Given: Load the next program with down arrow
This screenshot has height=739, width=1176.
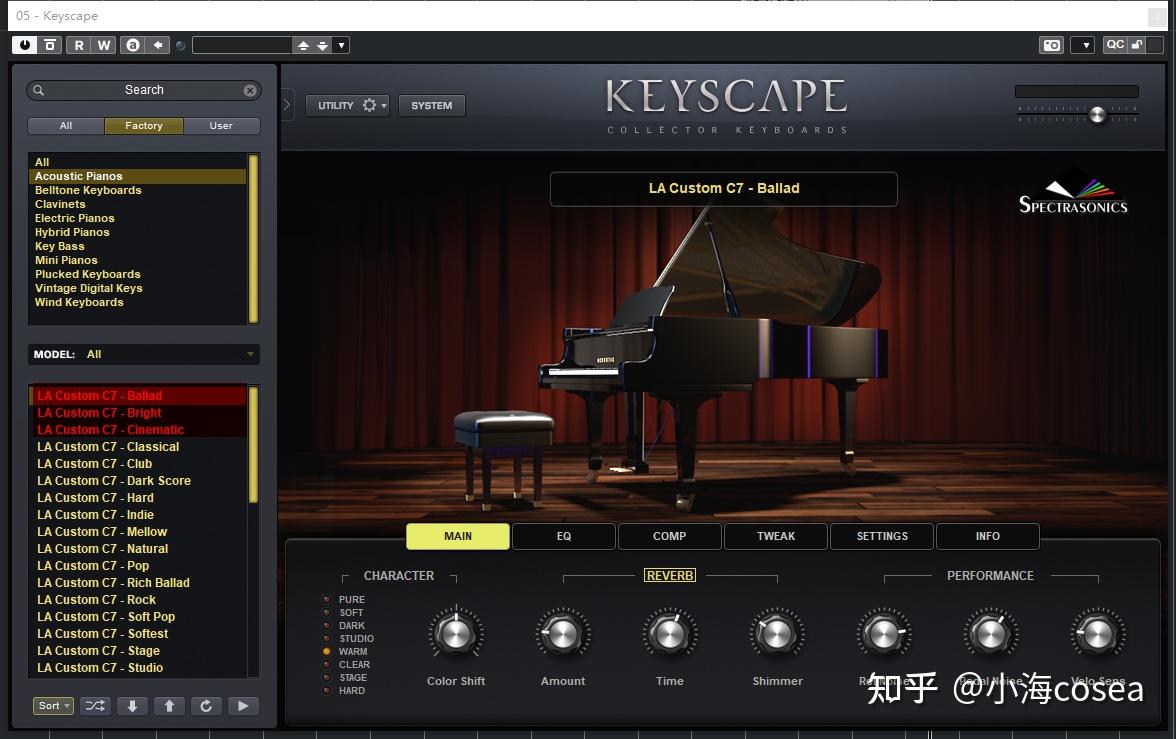Looking at the screenshot, I should [322, 46].
